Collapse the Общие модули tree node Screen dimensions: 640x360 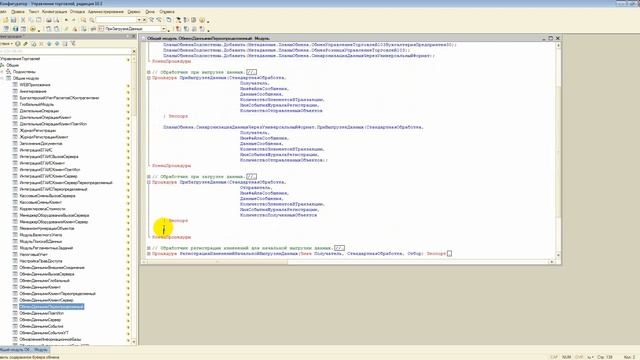(x=2, y=78)
